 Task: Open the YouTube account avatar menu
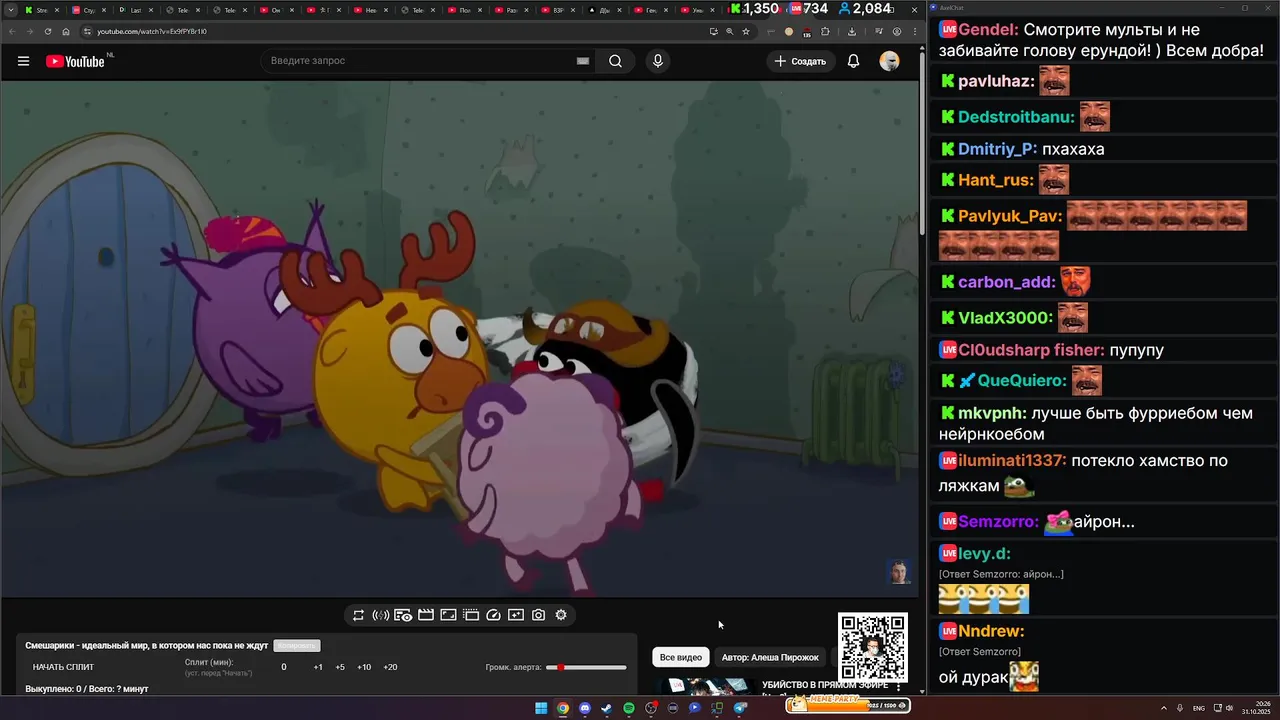click(889, 61)
